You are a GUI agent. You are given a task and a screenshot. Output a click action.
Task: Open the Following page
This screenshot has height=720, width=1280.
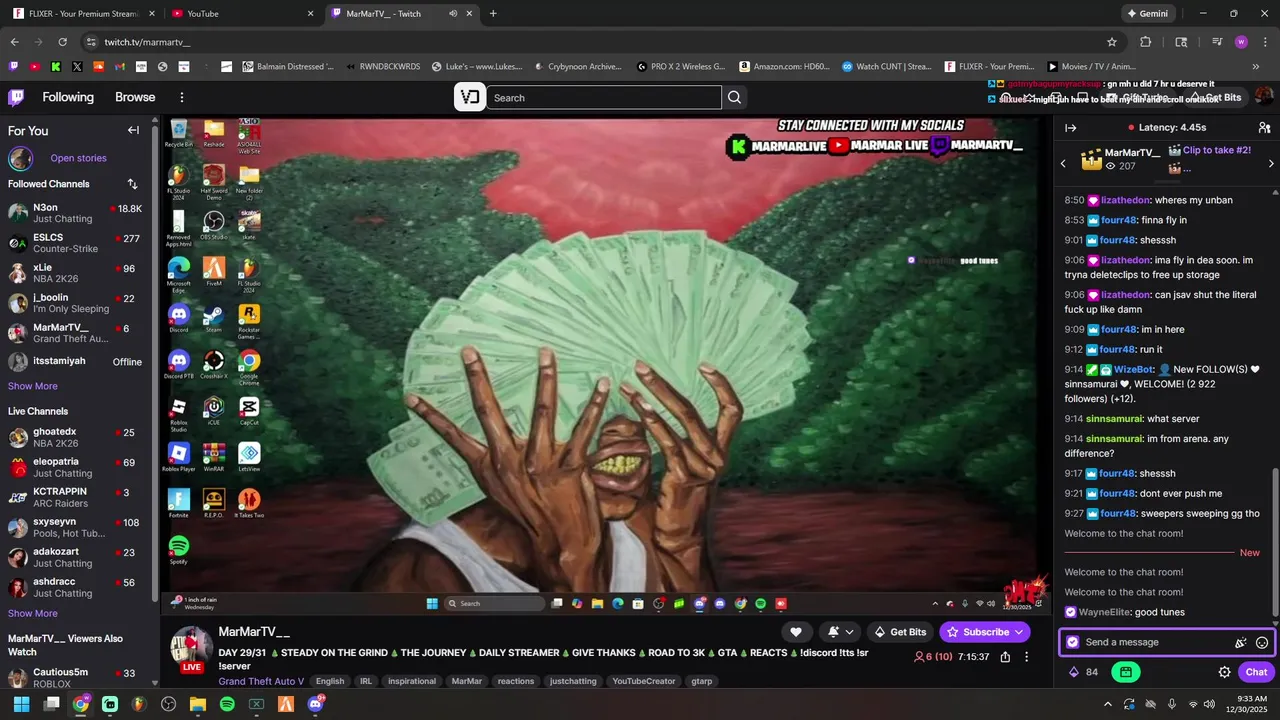[x=68, y=97]
